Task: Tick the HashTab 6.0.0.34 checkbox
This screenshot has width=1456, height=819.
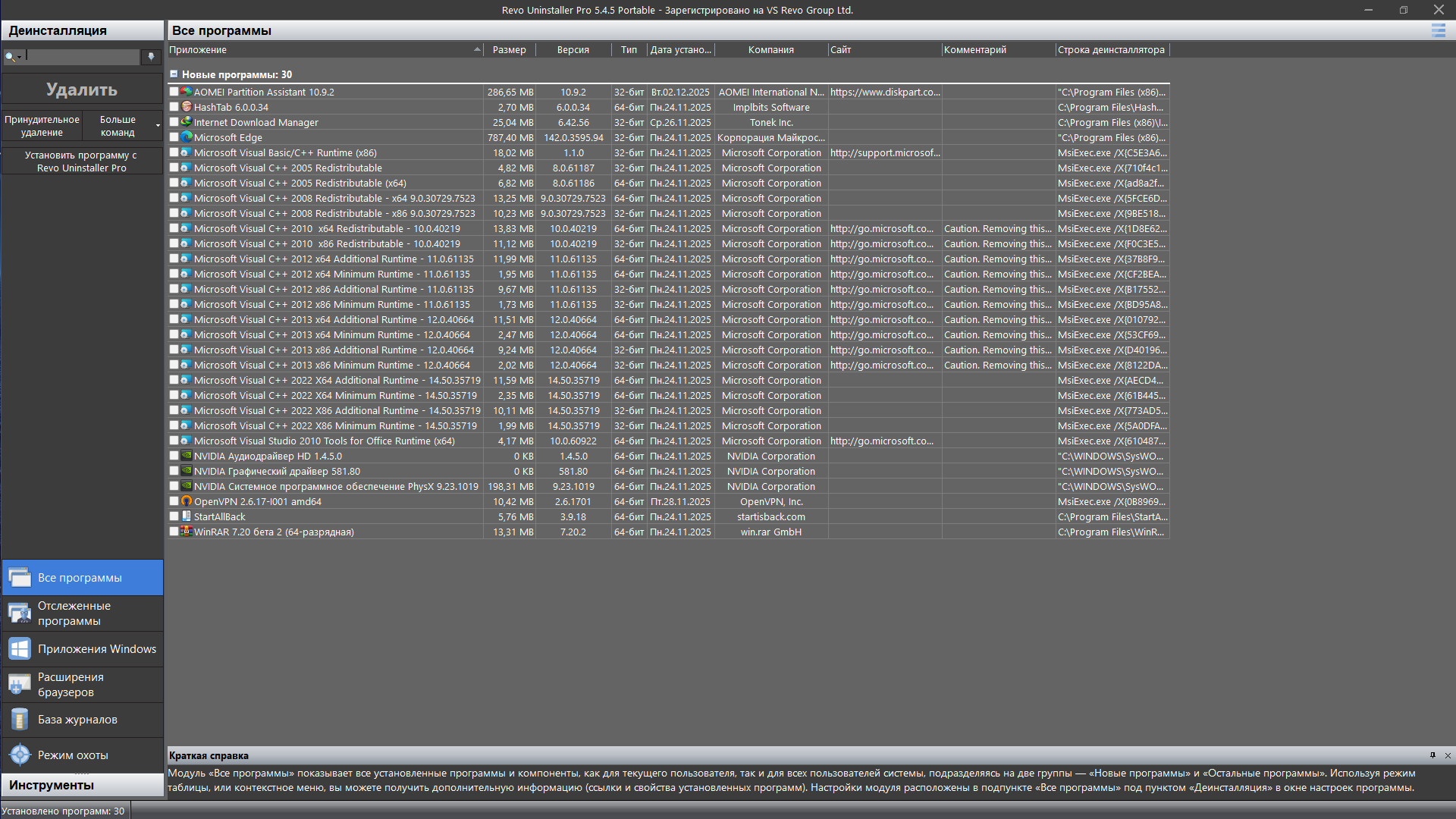Action: pos(174,107)
